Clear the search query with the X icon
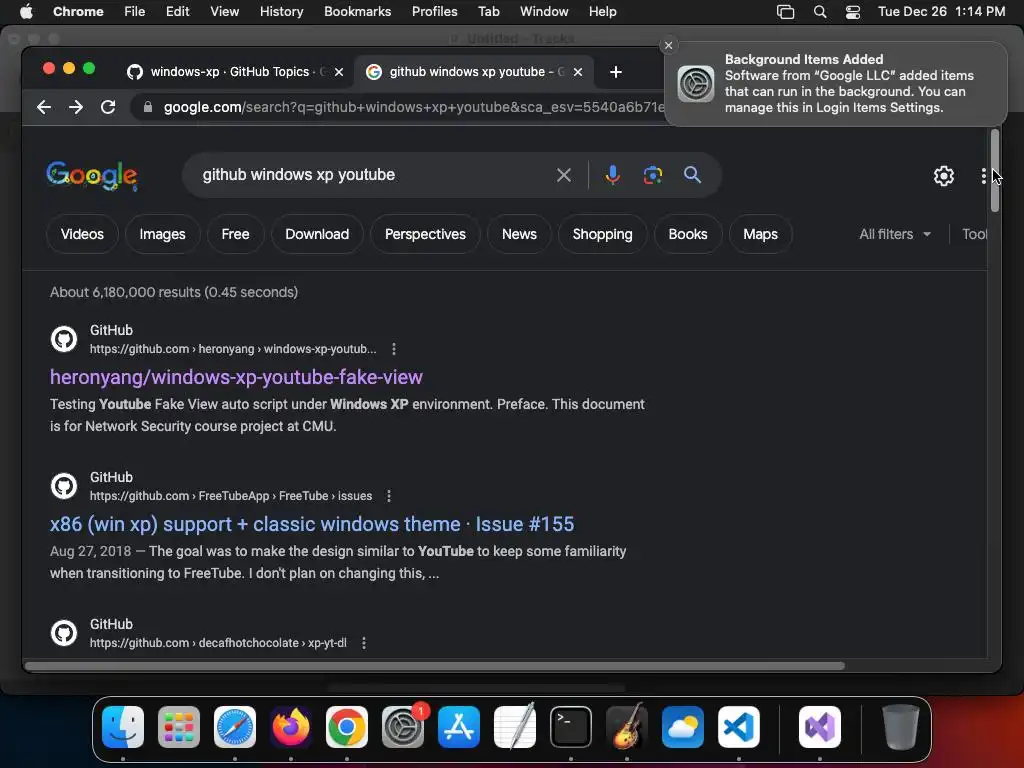This screenshot has height=768, width=1024. point(564,175)
